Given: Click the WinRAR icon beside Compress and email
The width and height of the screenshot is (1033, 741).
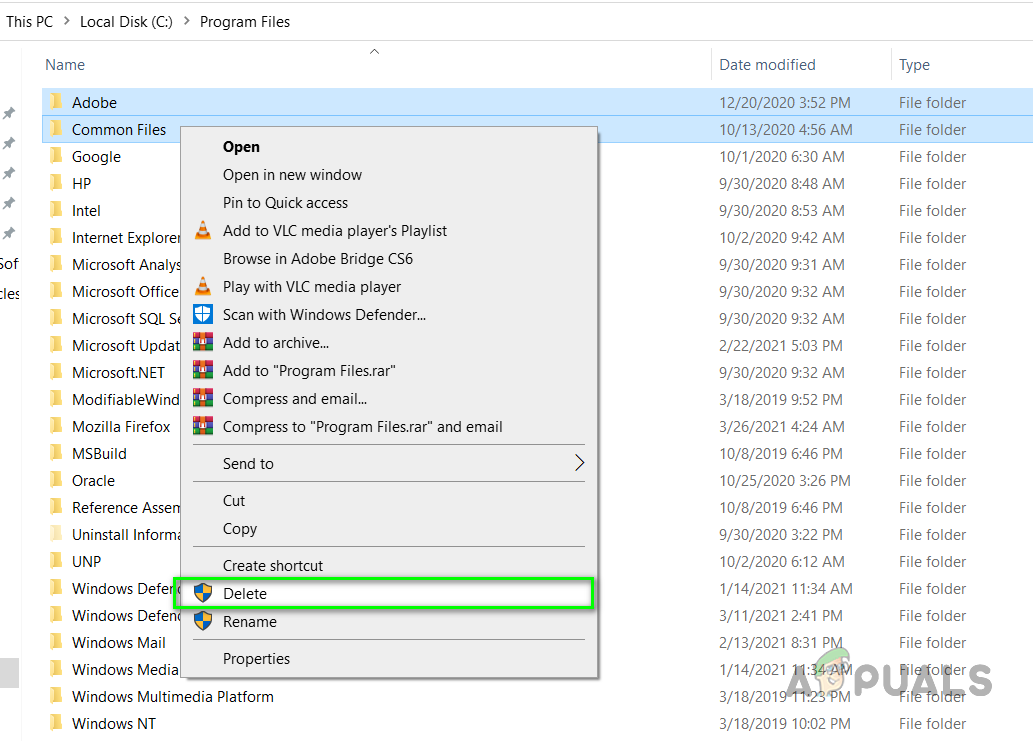Looking at the screenshot, I should coord(203,398).
